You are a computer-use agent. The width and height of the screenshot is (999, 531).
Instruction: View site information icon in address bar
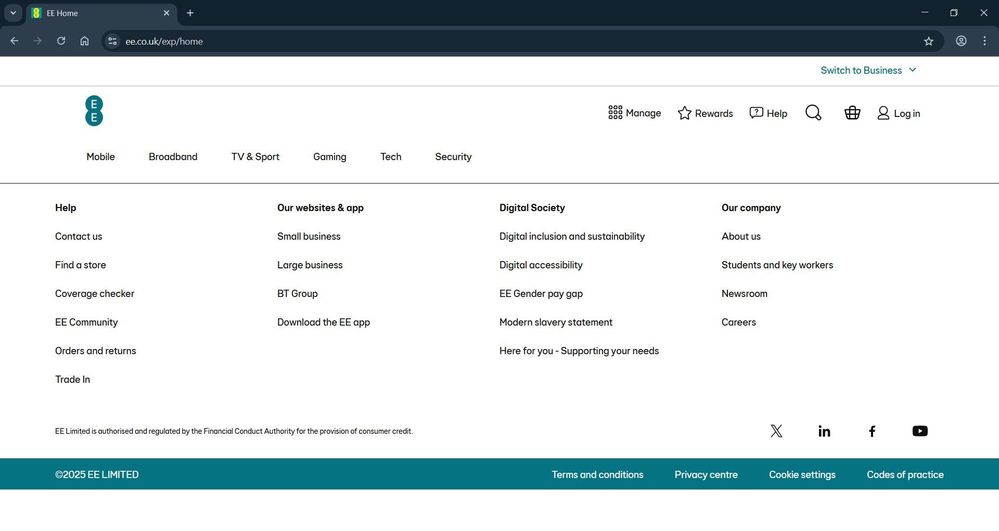[112, 41]
